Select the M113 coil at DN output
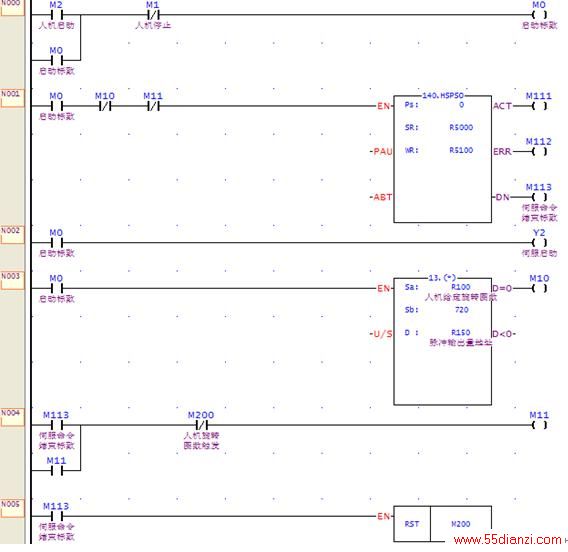This screenshot has height=552, width=568. [x=539, y=197]
